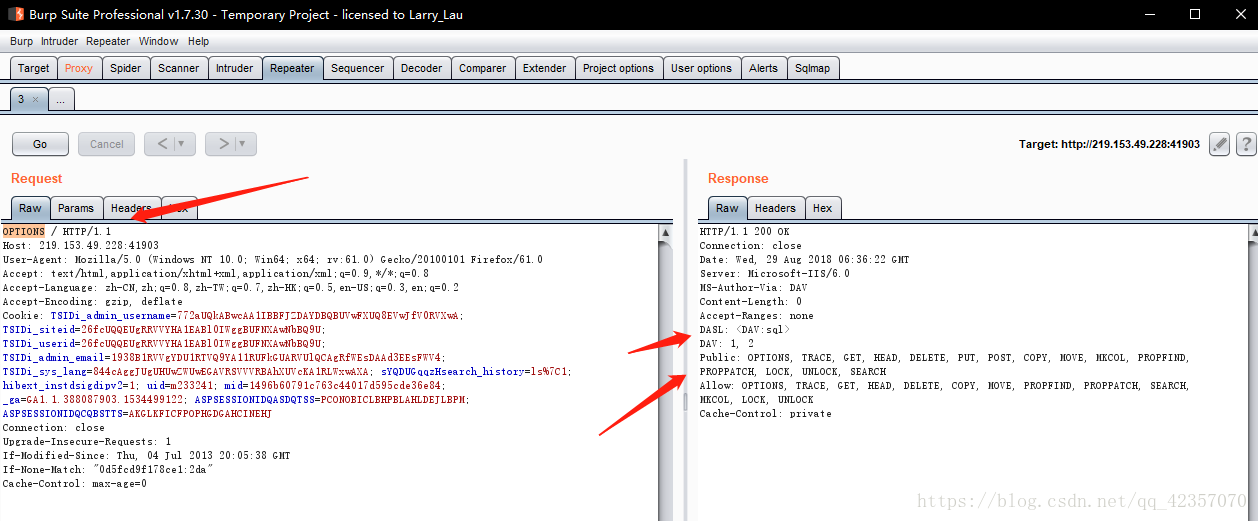Switch to the Decoder tab
This screenshot has height=521, width=1258.
(421, 68)
